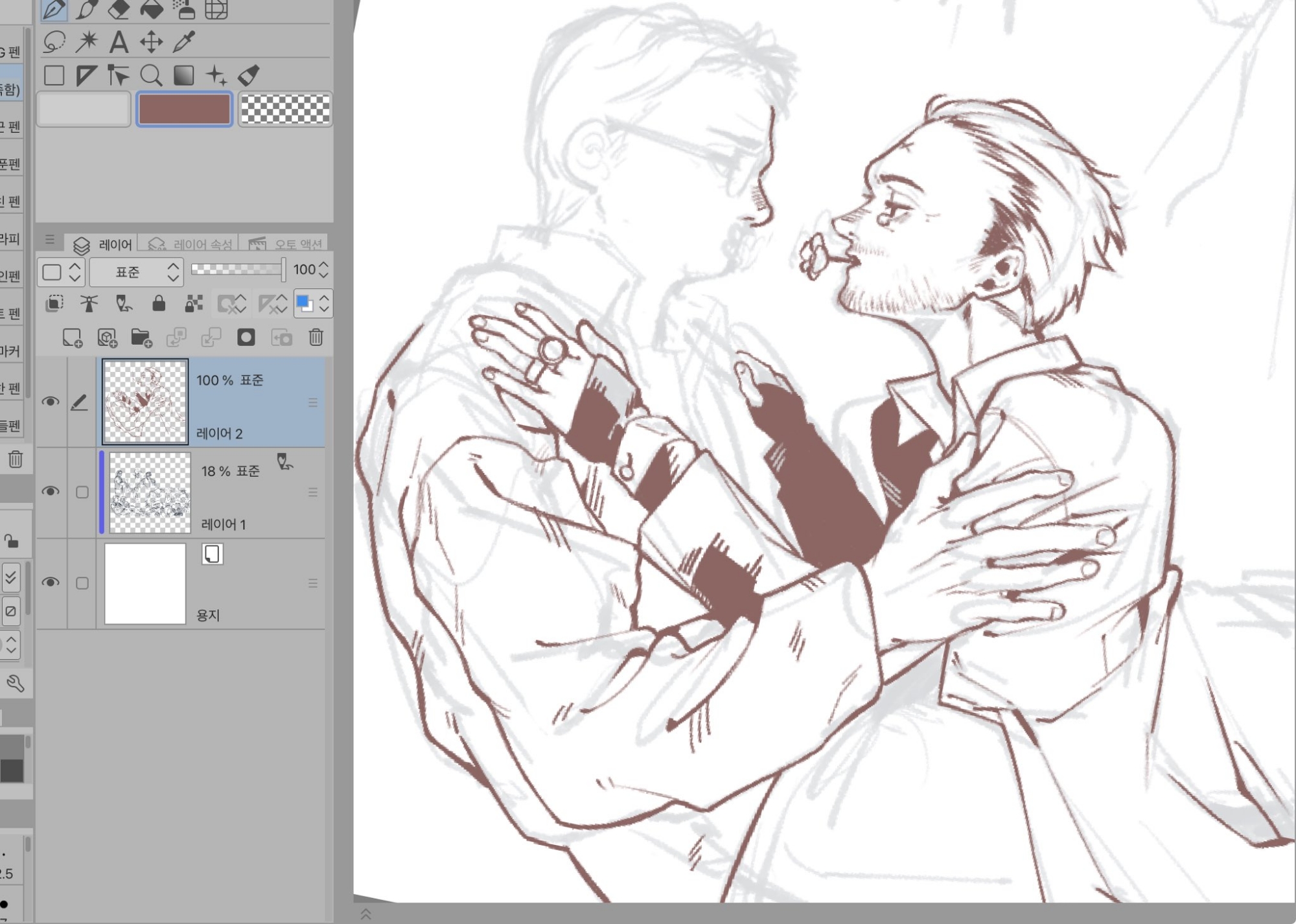1296x924 pixels.
Task: Select the Lasso selection tool
Action: click(x=54, y=43)
